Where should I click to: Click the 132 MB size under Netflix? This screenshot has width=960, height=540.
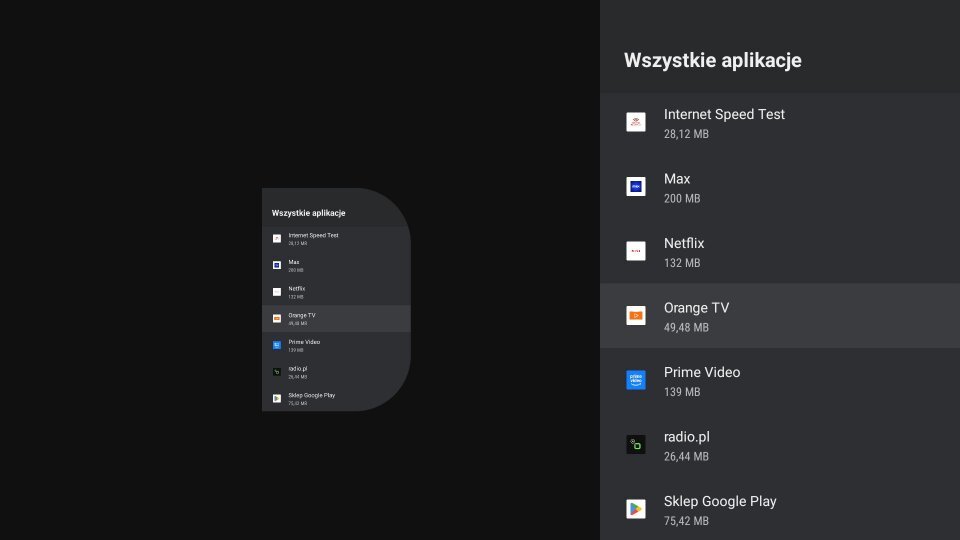[x=682, y=263]
